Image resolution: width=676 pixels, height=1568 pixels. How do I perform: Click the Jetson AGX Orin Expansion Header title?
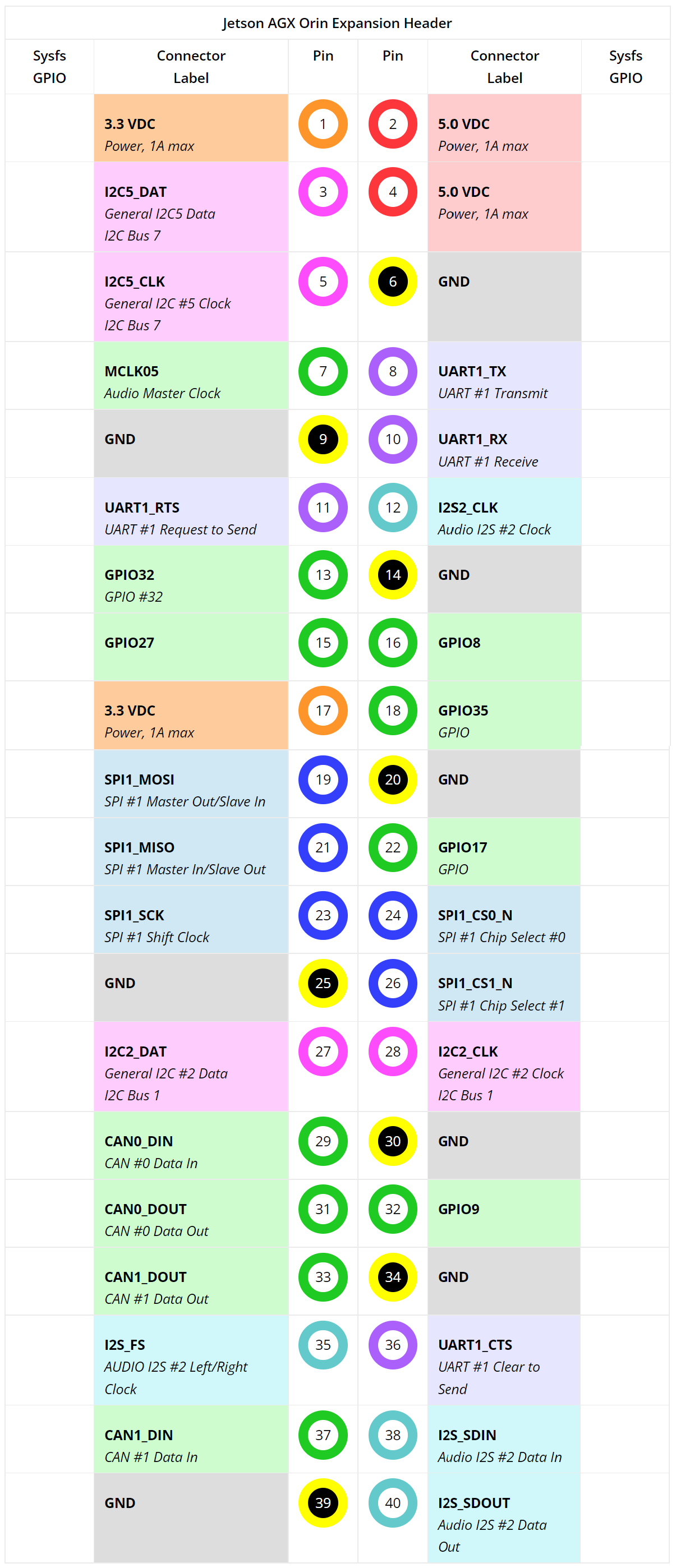pos(337,23)
